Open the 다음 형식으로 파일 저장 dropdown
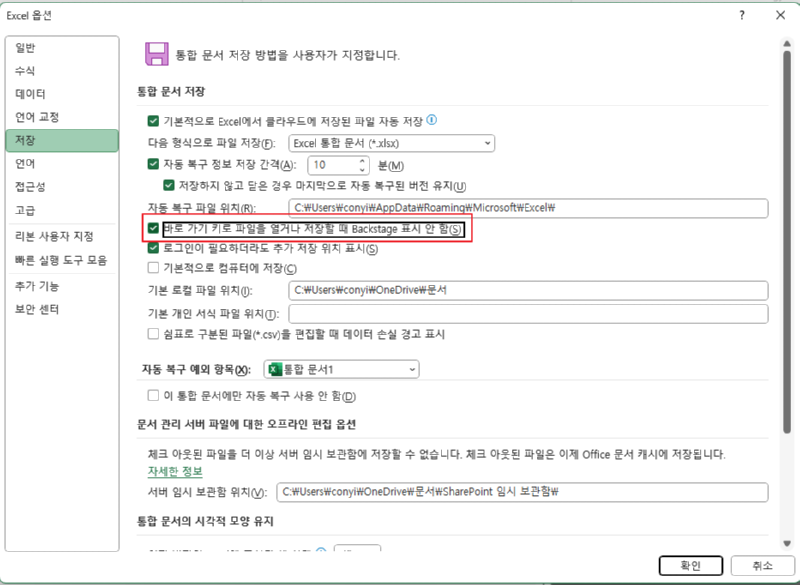The height and width of the screenshot is (585, 800). (391, 144)
